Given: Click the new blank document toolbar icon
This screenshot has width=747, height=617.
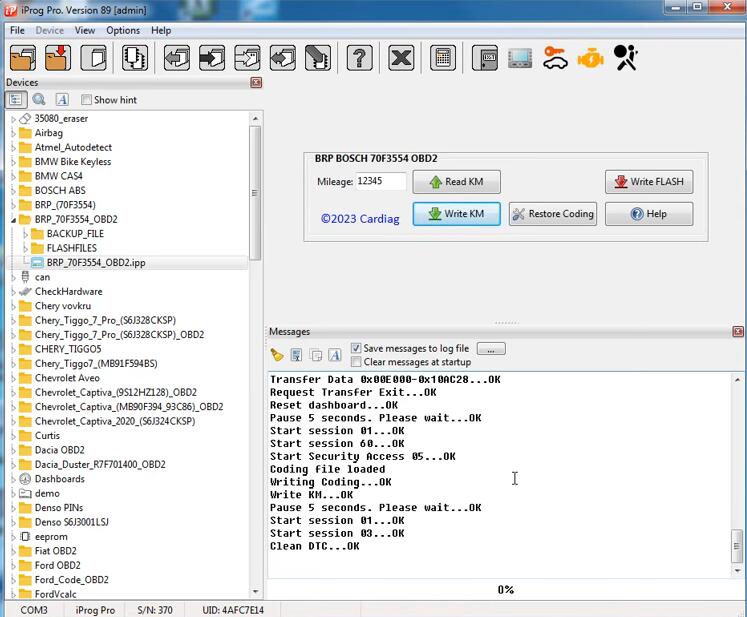Looking at the screenshot, I should (x=93, y=58).
